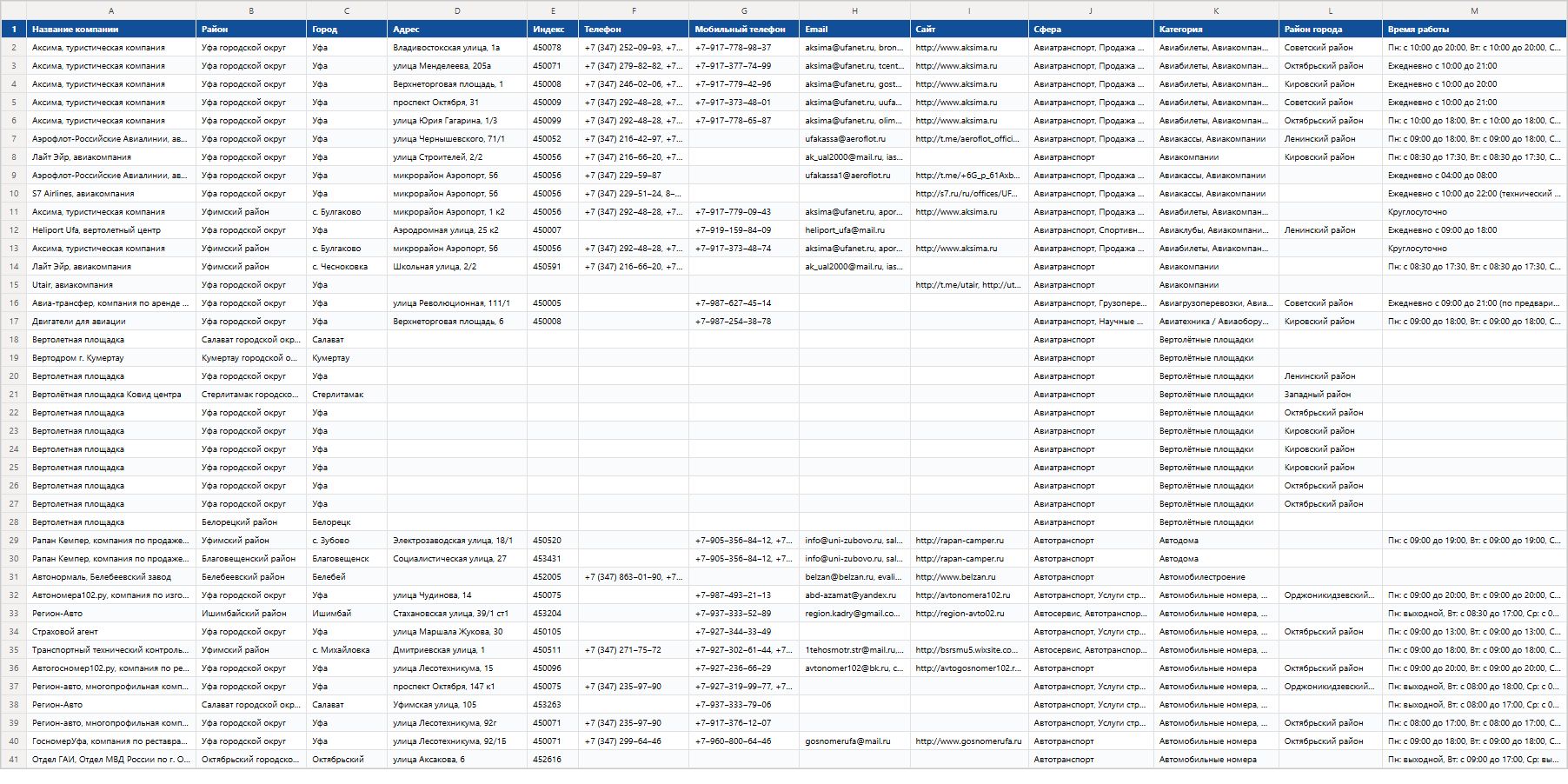
Task: Select row 41 by its row number
Action: [14, 760]
